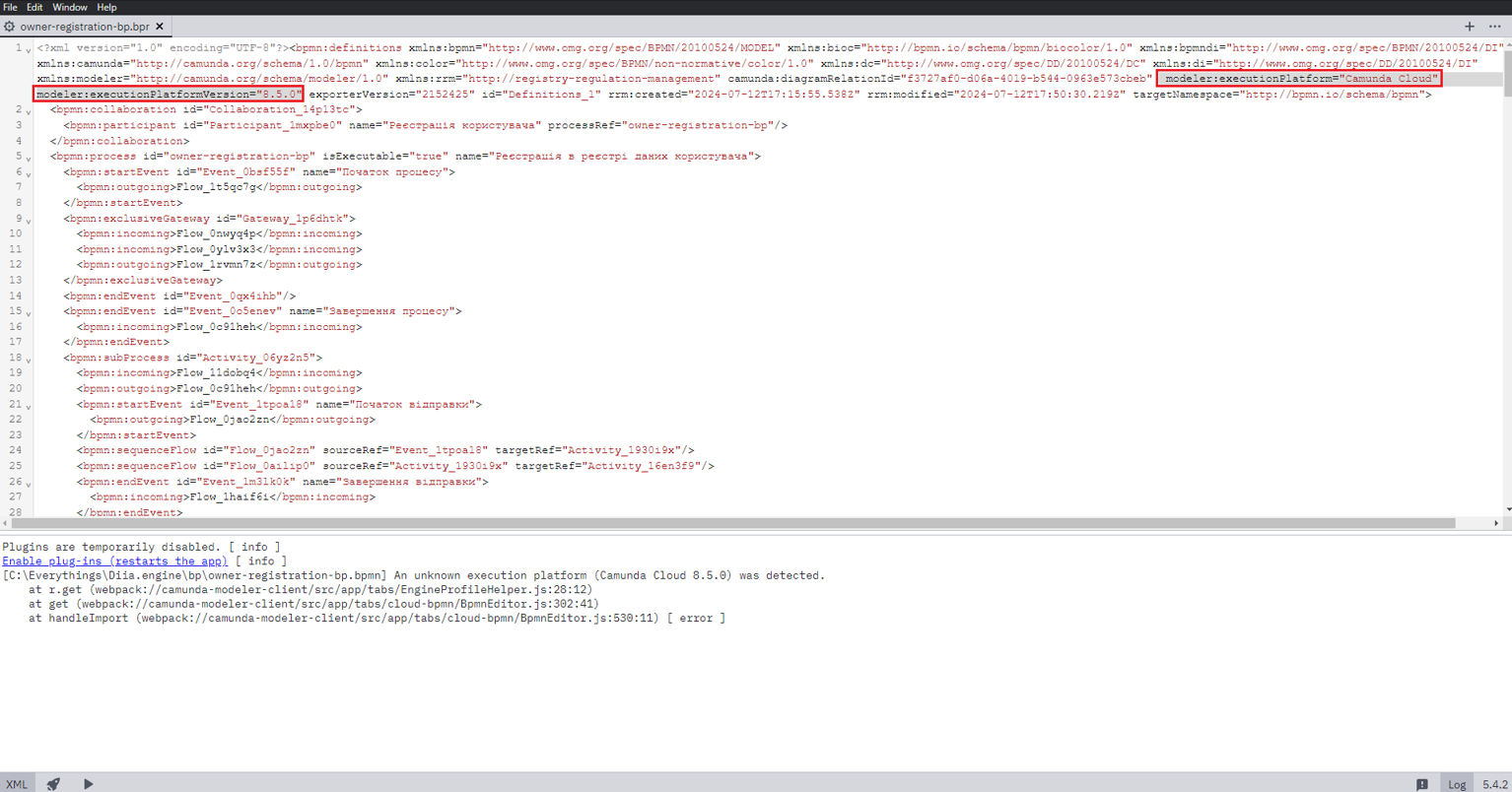
Task: Fold the exclusiveGateway element on line 9
Action: pyautogui.click(x=29, y=220)
